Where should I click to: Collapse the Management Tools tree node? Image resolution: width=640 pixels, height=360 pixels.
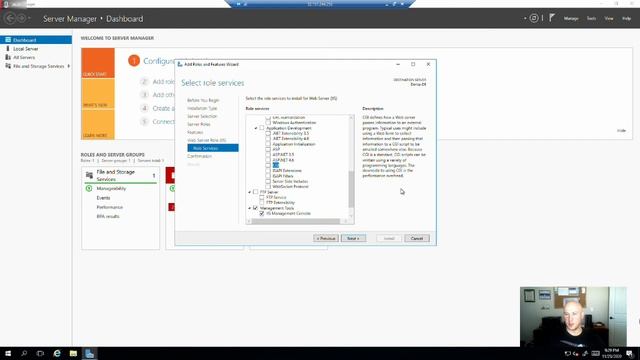[x=249, y=208]
